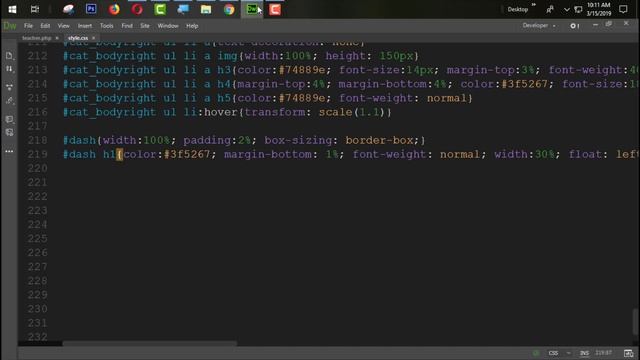
Task: Click #3f5267 color value on line 219
Action: pos(187,154)
